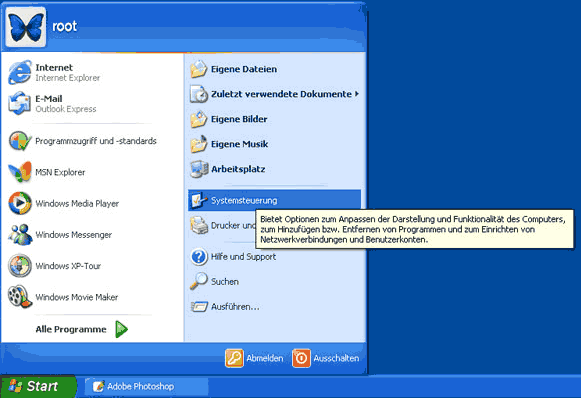Screen dimensions: 581x398
Task: Click the Arbeitsplatz computer icon
Action: tap(199, 169)
